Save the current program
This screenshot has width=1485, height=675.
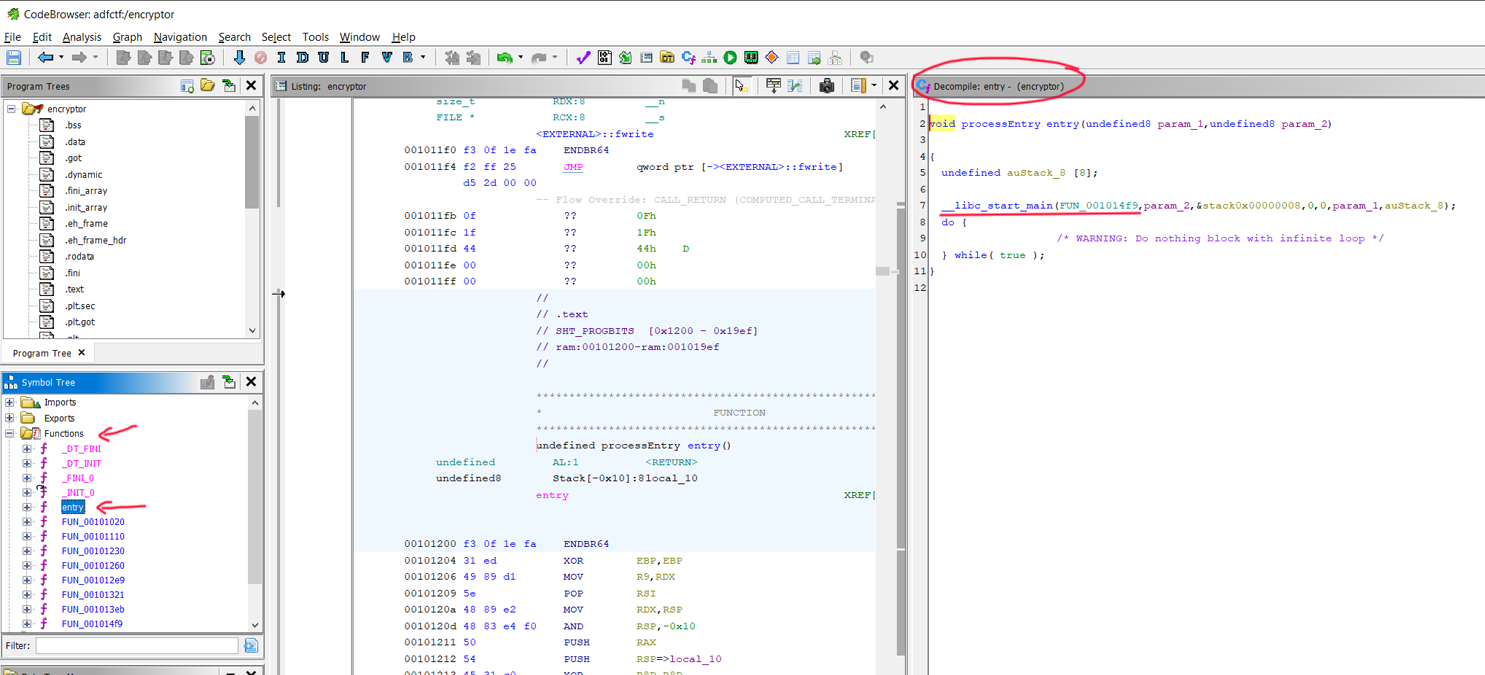pos(13,57)
